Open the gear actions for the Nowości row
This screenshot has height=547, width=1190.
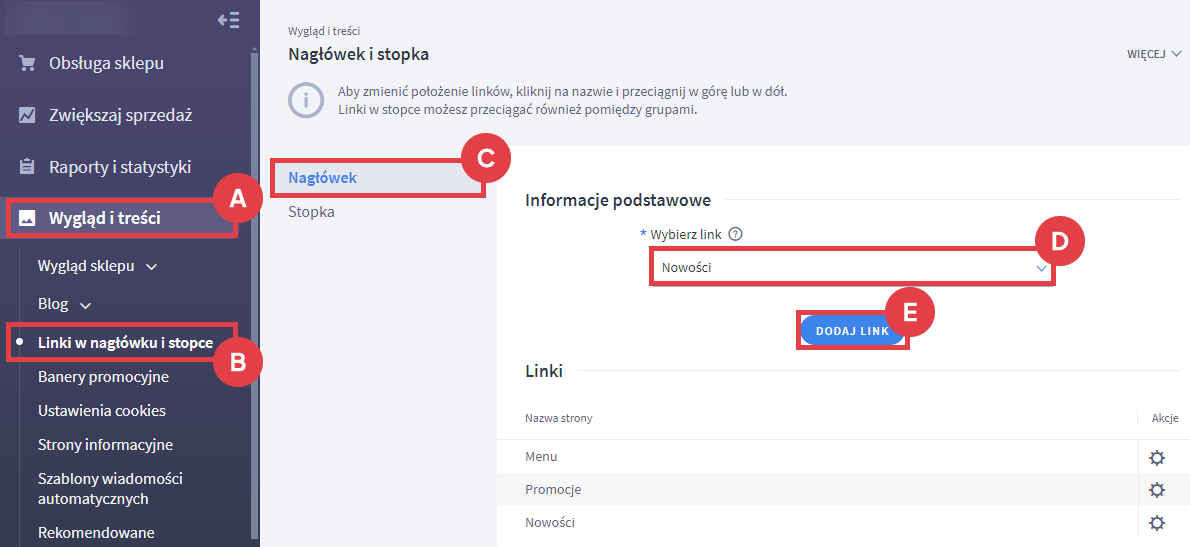coord(1157,523)
